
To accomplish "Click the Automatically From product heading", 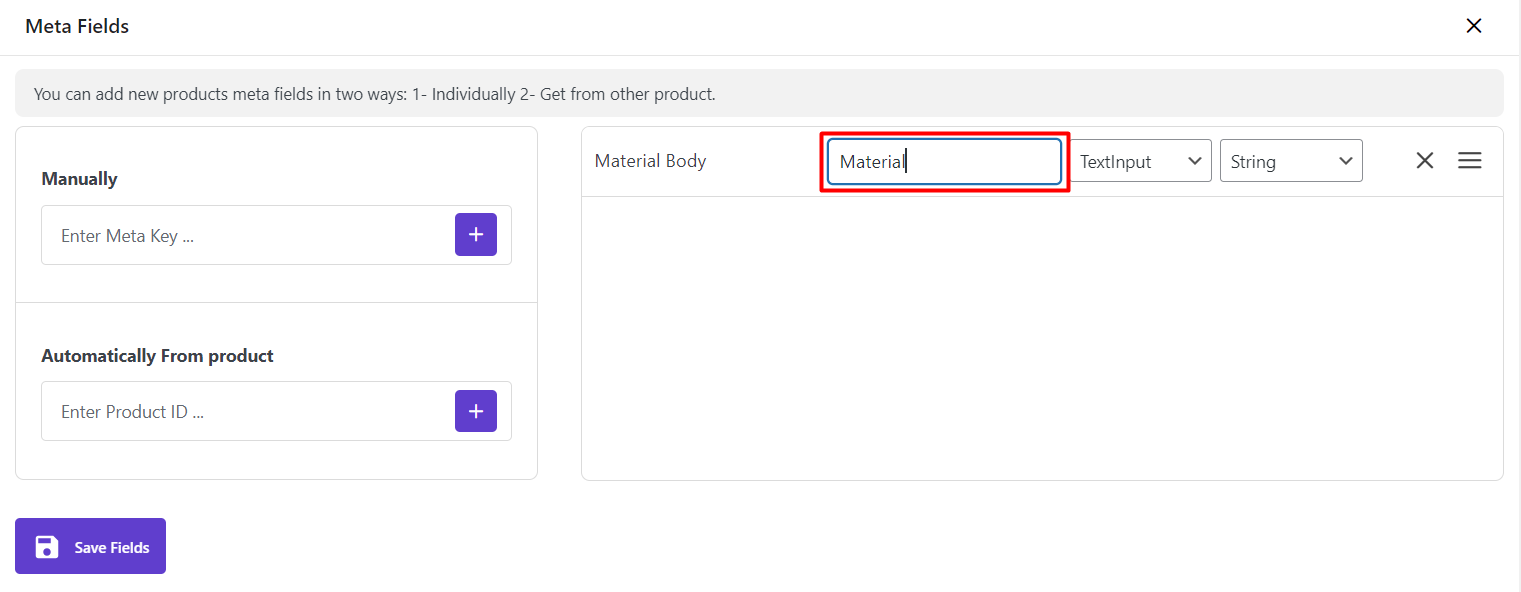I will (x=157, y=356).
